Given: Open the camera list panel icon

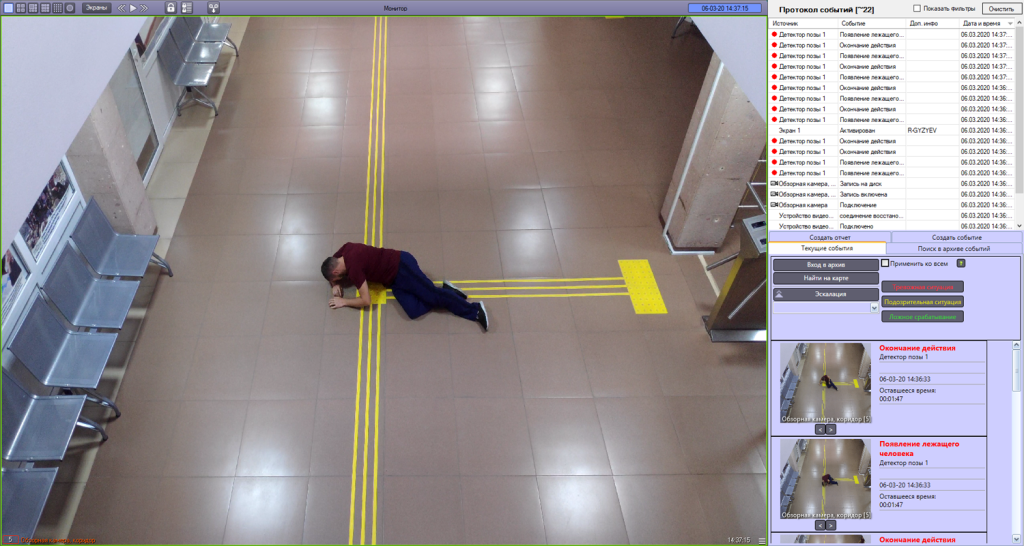Looking at the screenshot, I should point(186,8).
